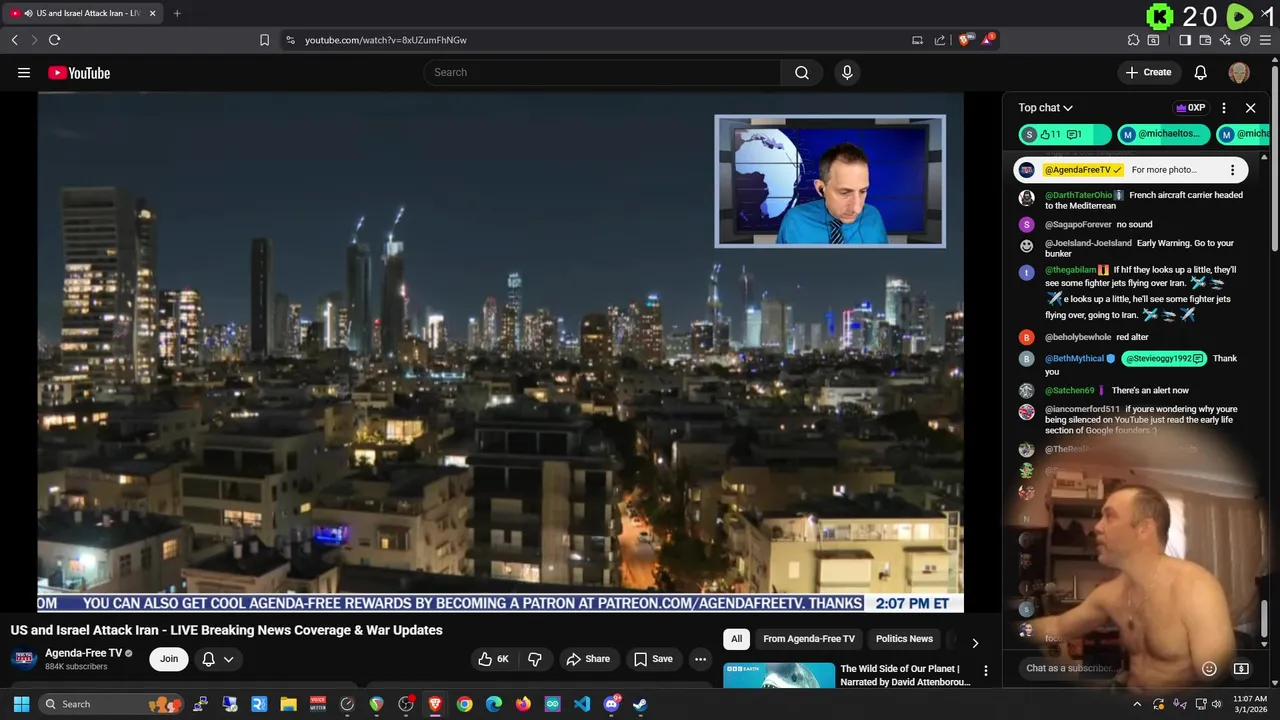Open the 0XP crown badge

[x=1191, y=108]
